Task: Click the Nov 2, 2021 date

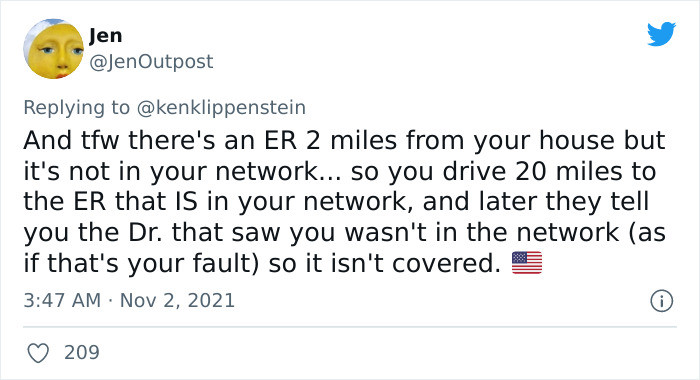Action: pyautogui.click(x=177, y=300)
